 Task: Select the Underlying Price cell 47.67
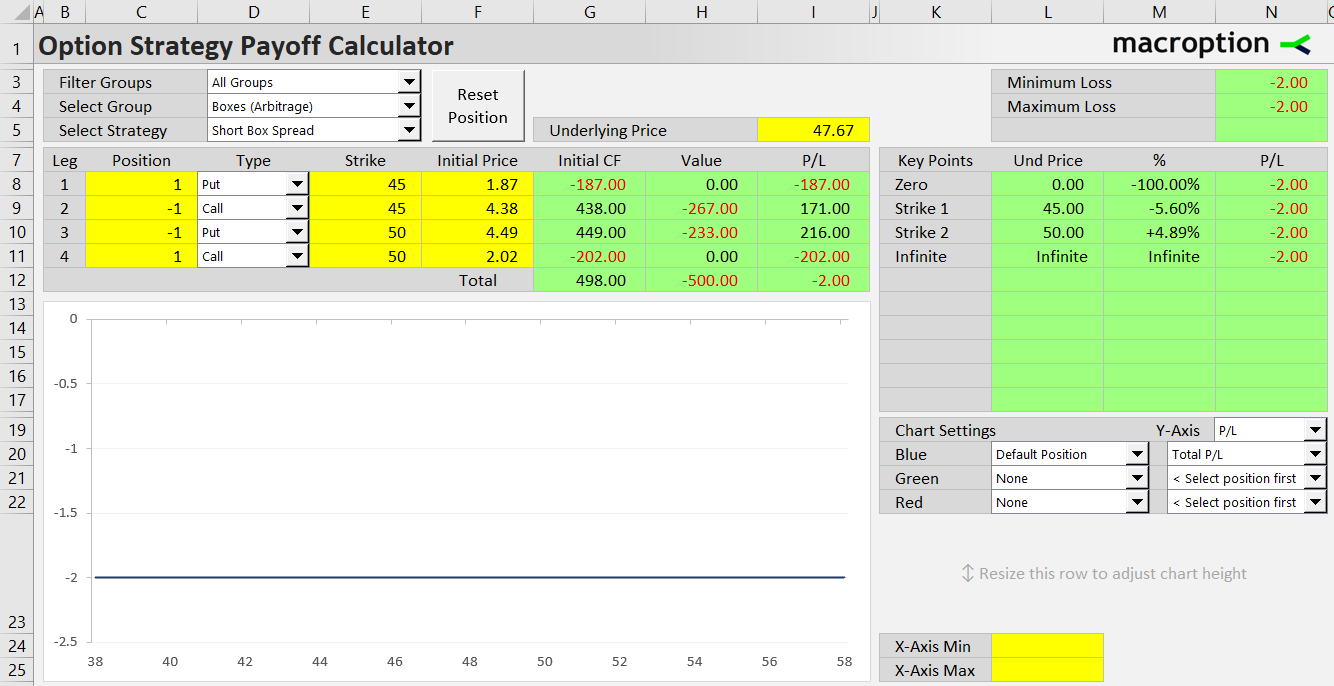(x=813, y=130)
